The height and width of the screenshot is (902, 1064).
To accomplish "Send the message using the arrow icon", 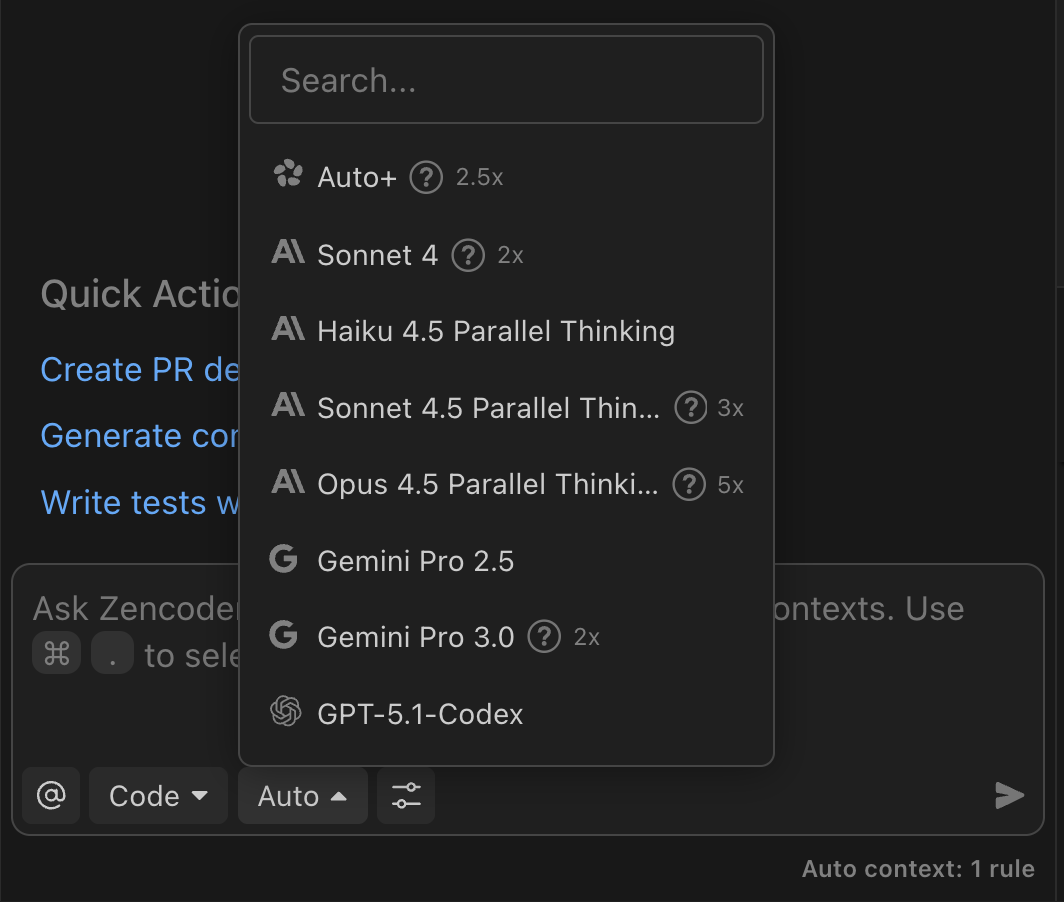I will pyautogui.click(x=1009, y=796).
